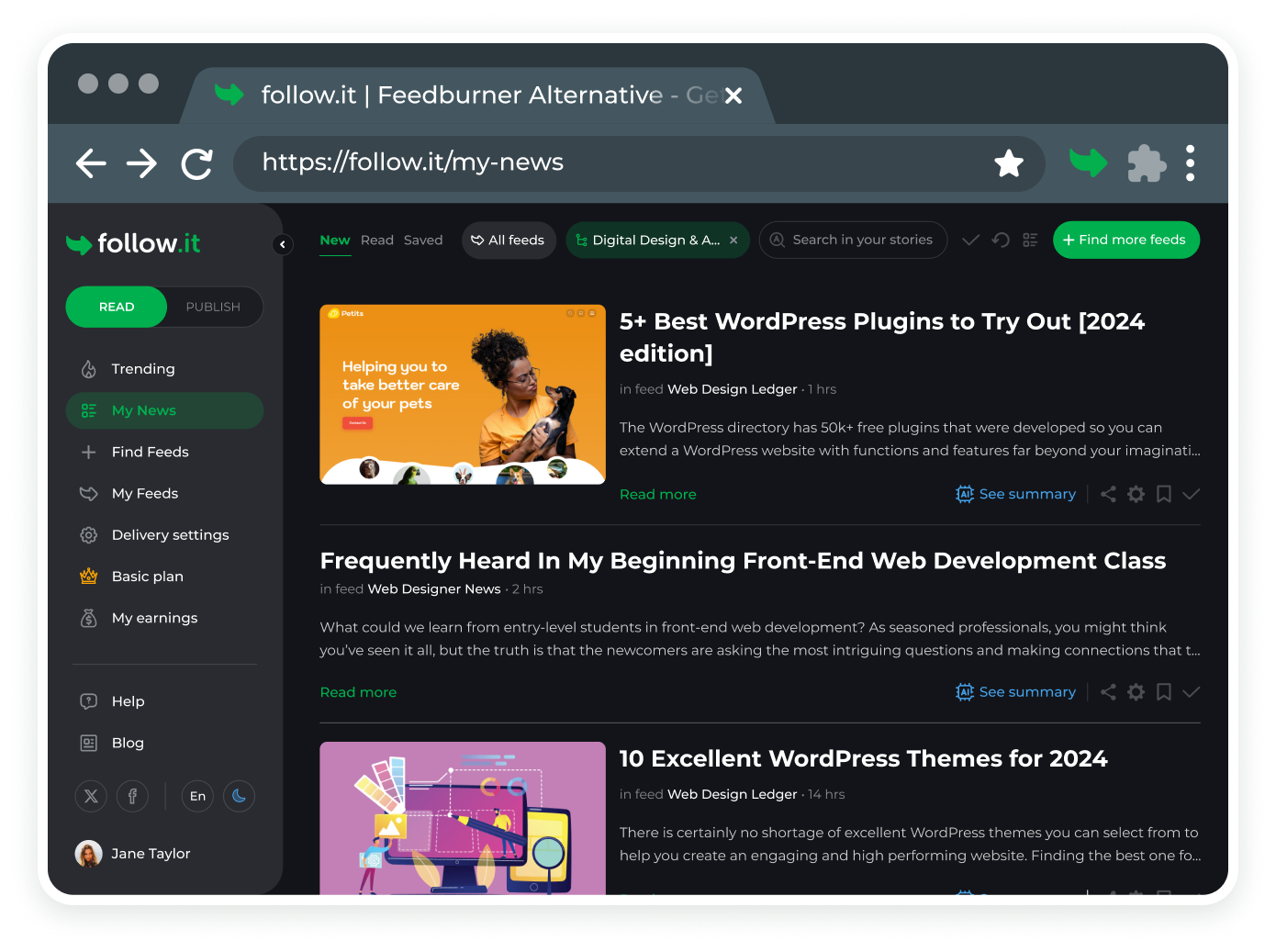Open Trending in the sidebar
Image resolution: width=1276 pixels, height=952 pixels.
pos(164,369)
